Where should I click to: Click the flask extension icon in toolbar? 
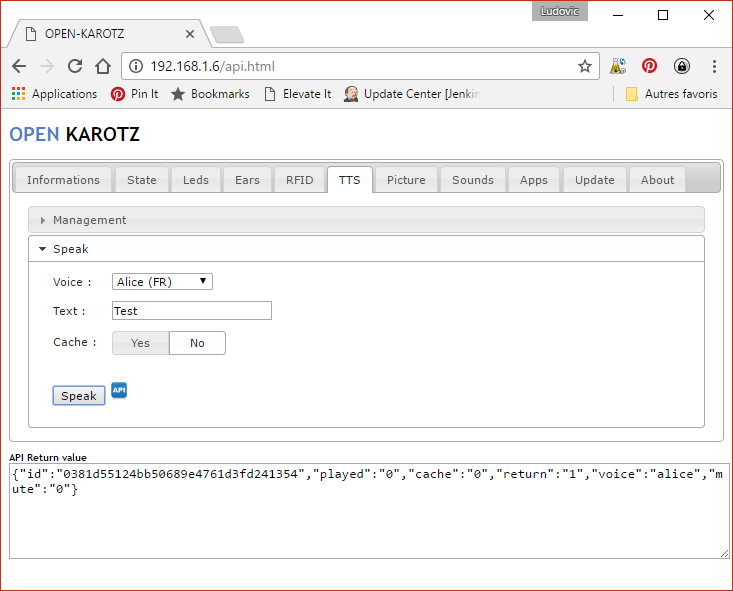pos(618,66)
